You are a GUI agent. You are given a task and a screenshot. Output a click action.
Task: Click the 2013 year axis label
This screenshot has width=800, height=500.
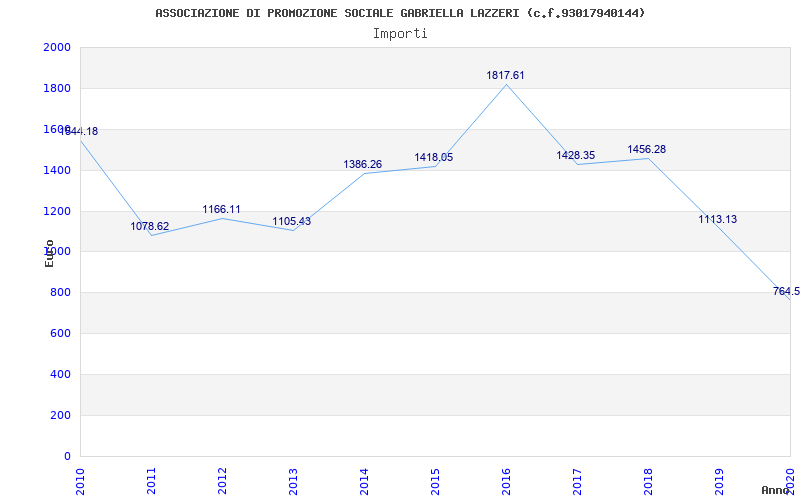pyautogui.click(x=293, y=480)
